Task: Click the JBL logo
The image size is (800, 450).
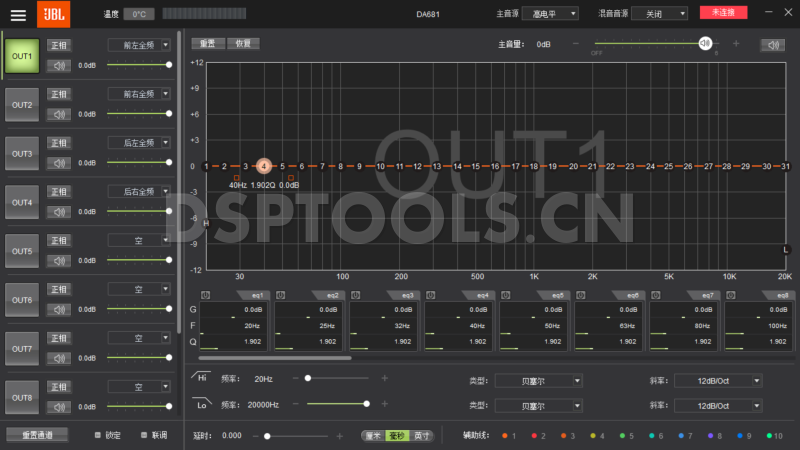Action: 54,14
